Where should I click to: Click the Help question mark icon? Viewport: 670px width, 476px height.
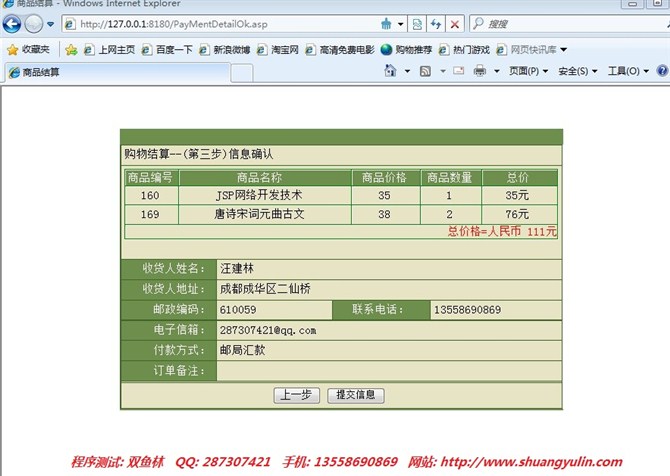click(x=663, y=71)
